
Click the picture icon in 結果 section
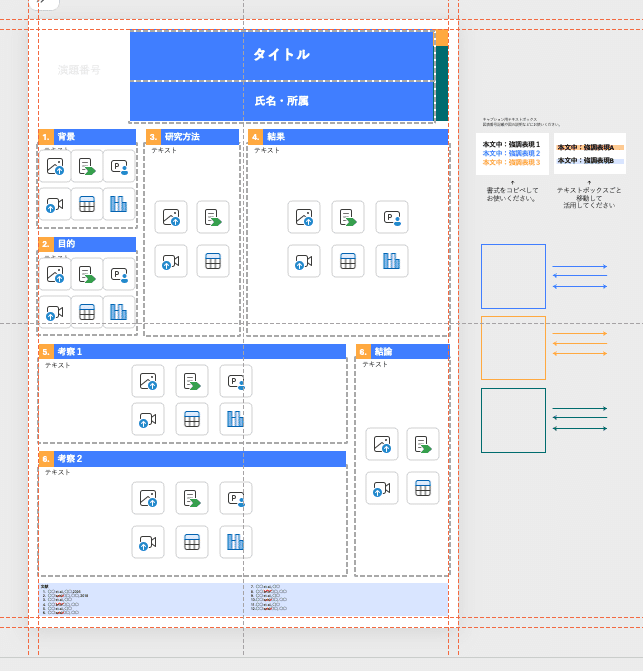(x=304, y=217)
